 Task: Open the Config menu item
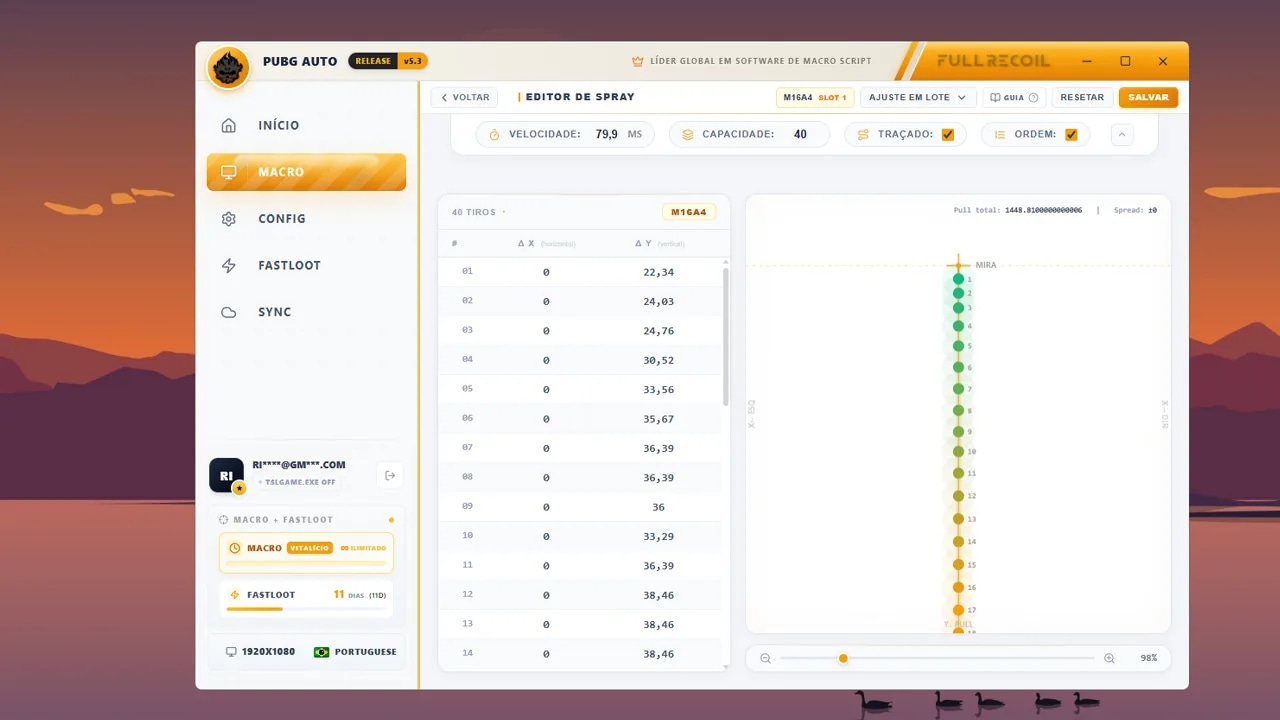point(306,219)
